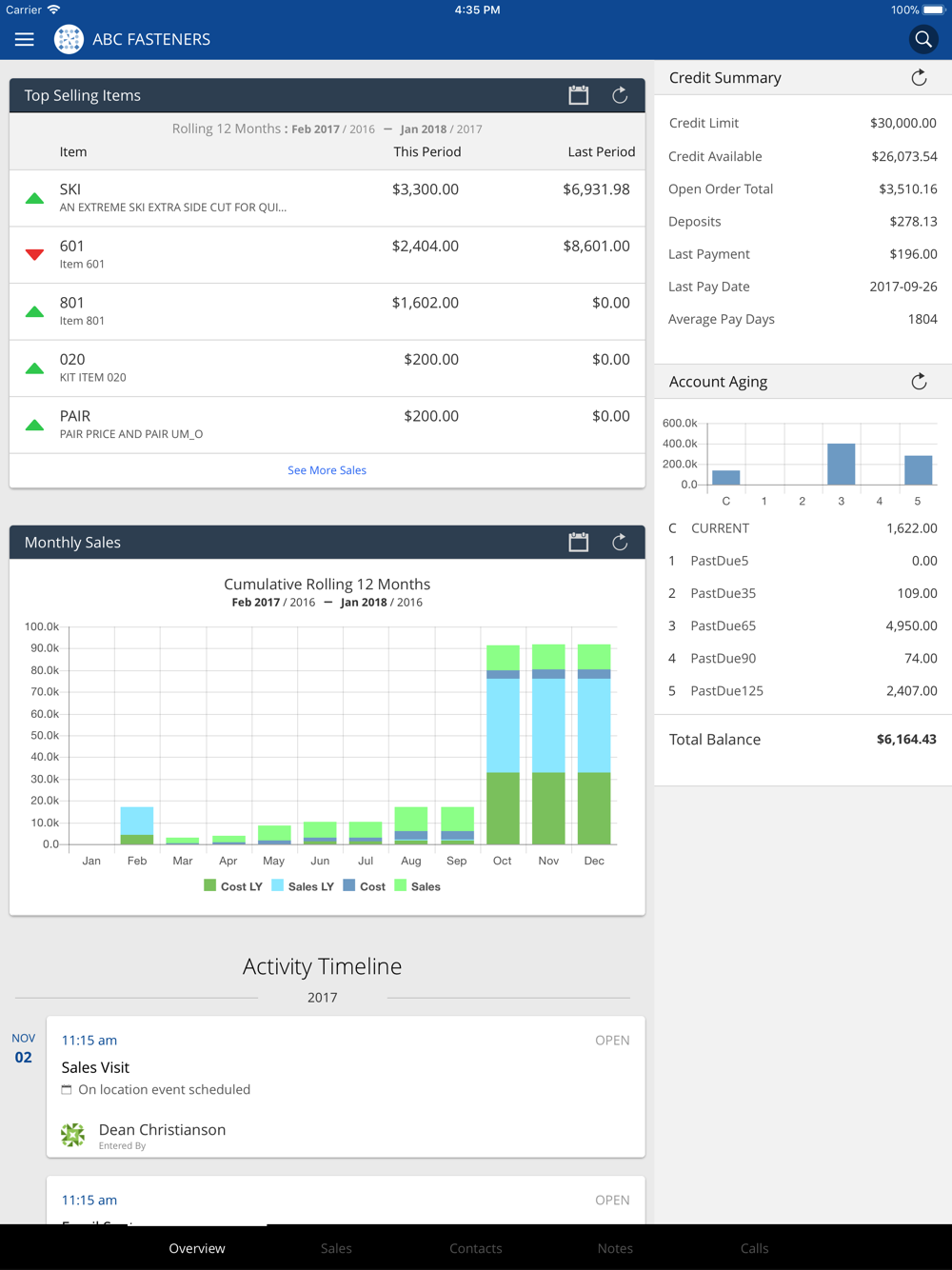Tap the Credit Limit $30,000.00 value

click(902, 123)
